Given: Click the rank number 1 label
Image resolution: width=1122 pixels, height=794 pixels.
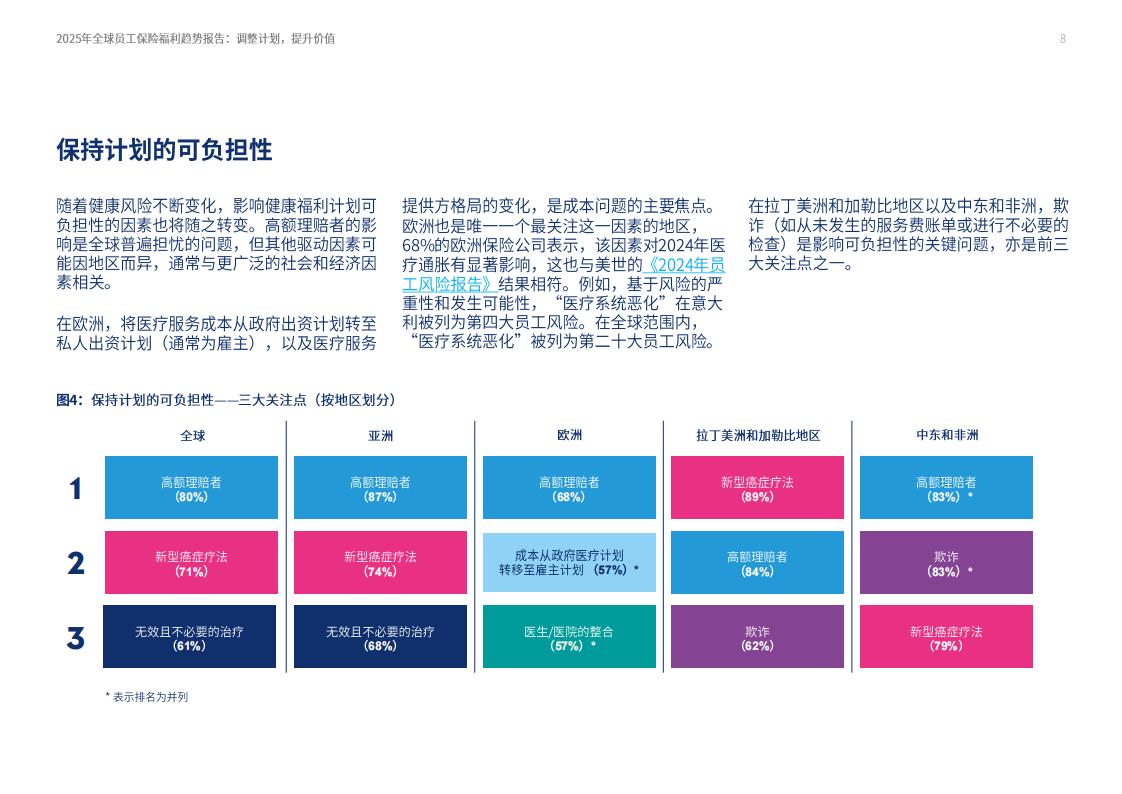Looking at the screenshot, I should [75, 489].
